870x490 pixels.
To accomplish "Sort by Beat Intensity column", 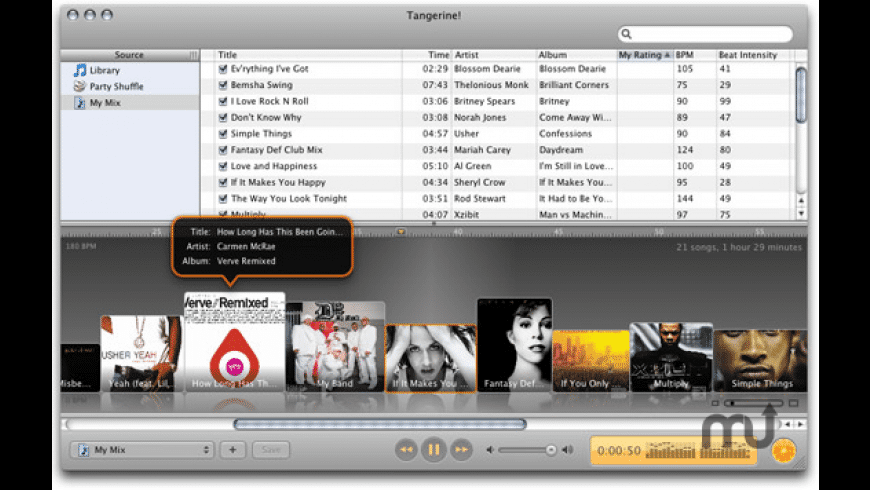I will click(755, 55).
